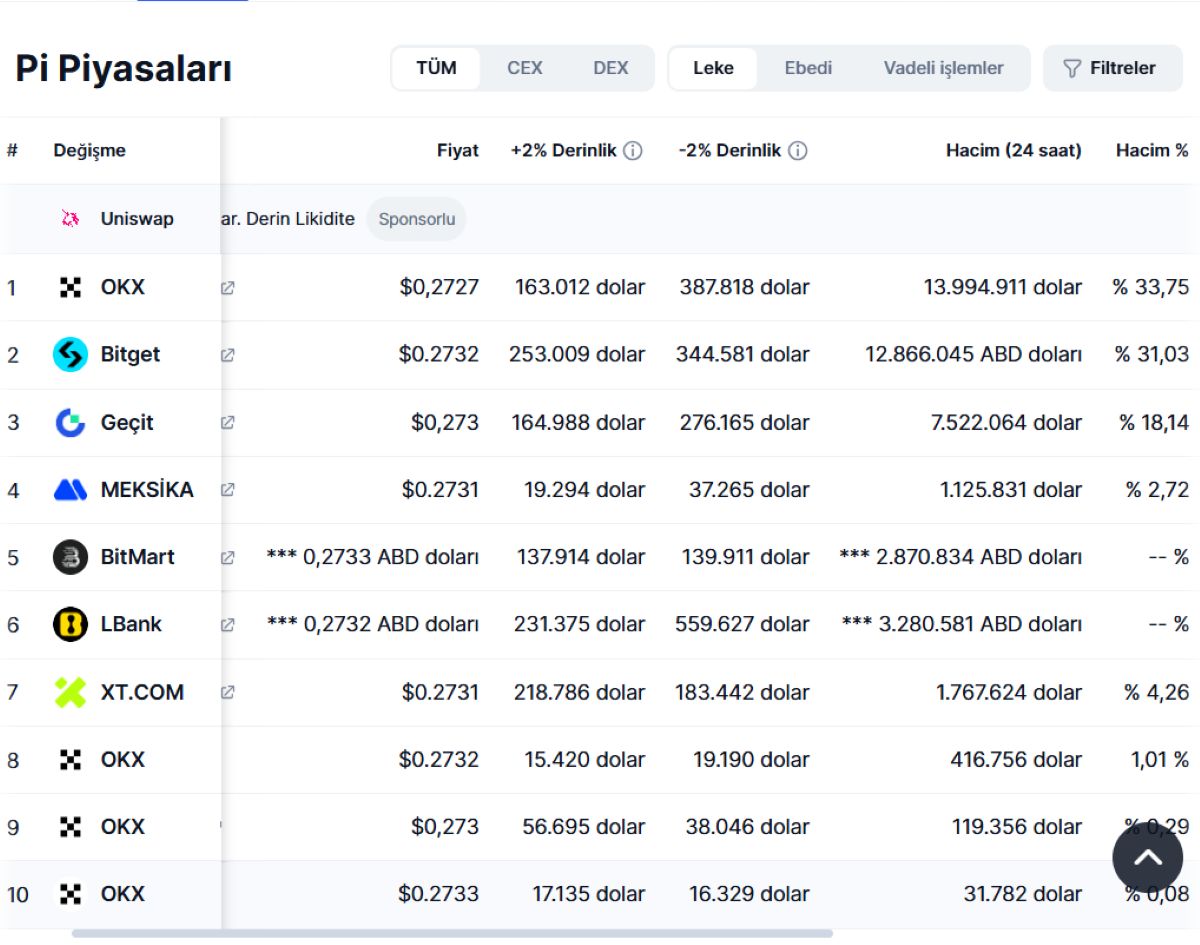This screenshot has height=945, width=1200.
Task: Switch to the DEX tab
Action: pos(611,68)
